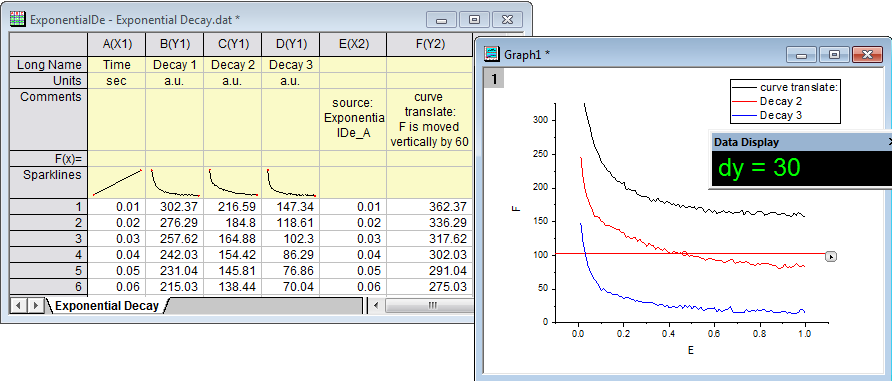
Task: Click the Sparklines row label
Action: [x=49, y=183]
